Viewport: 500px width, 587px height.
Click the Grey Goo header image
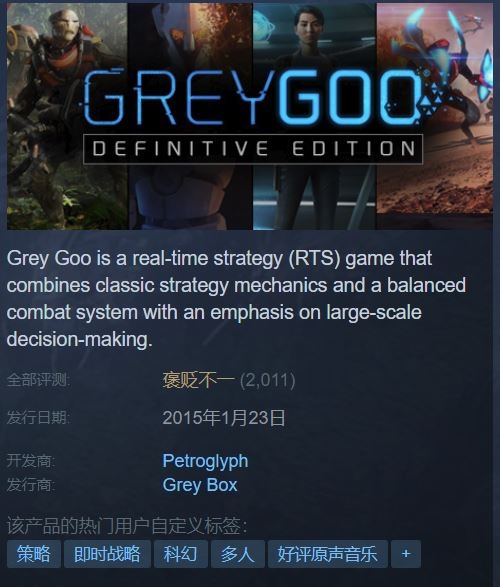(x=250, y=116)
